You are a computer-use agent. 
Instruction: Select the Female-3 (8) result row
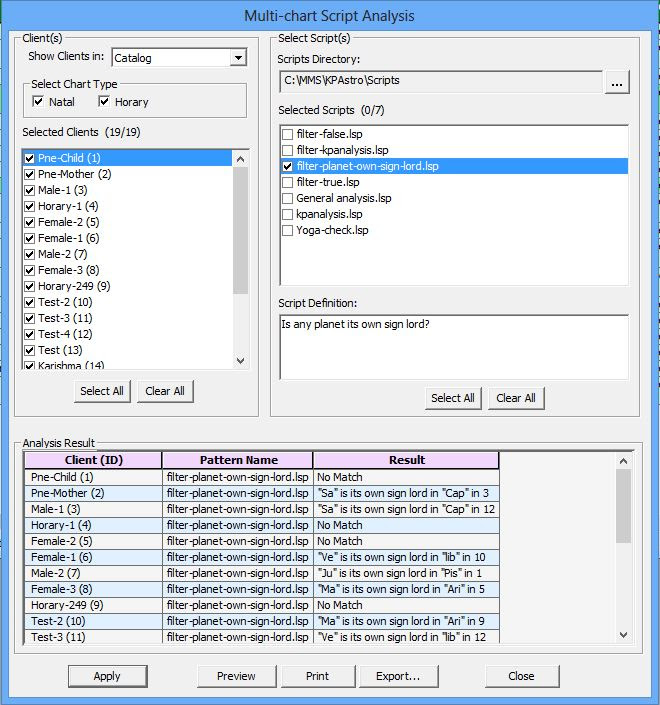pyautogui.click(x=262, y=589)
